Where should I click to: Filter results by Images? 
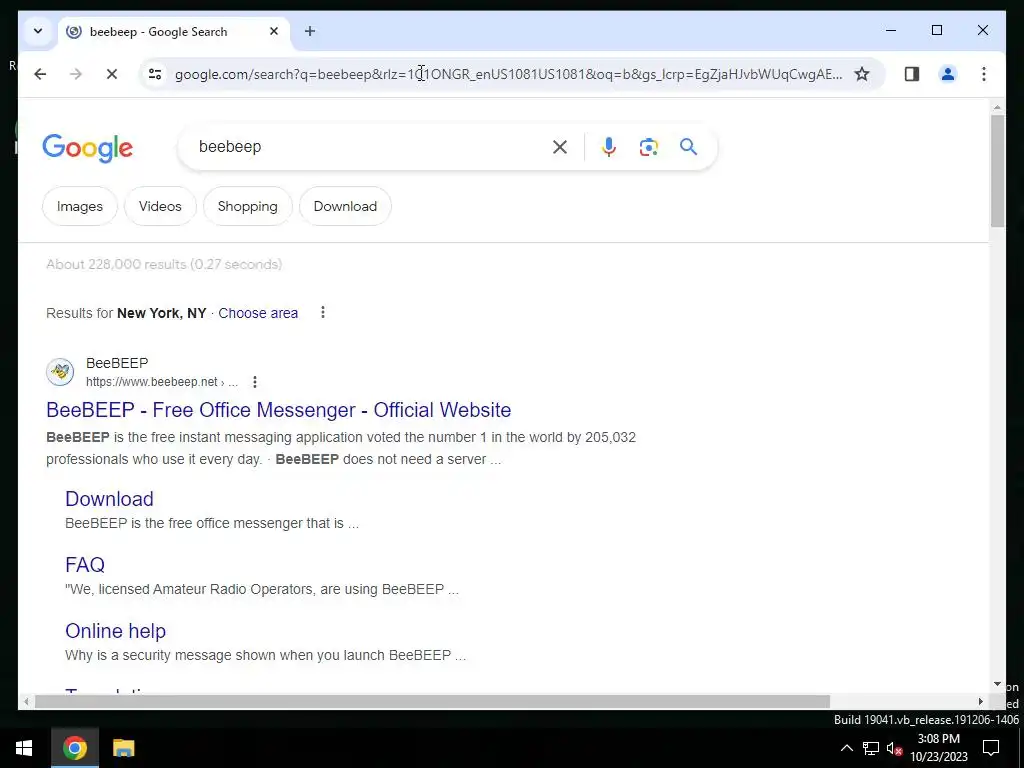80,206
